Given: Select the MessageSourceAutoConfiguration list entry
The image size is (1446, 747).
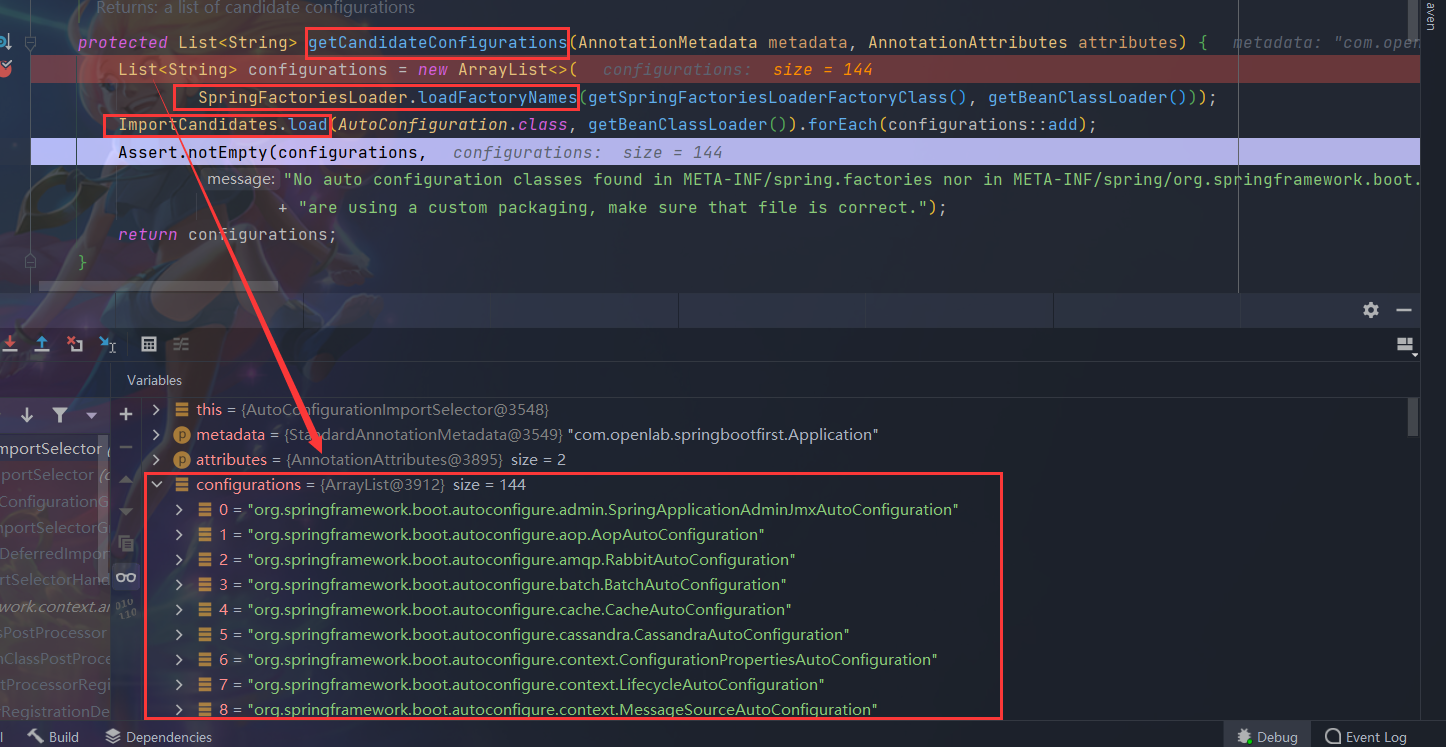Looking at the screenshot, I should (537, 710).
